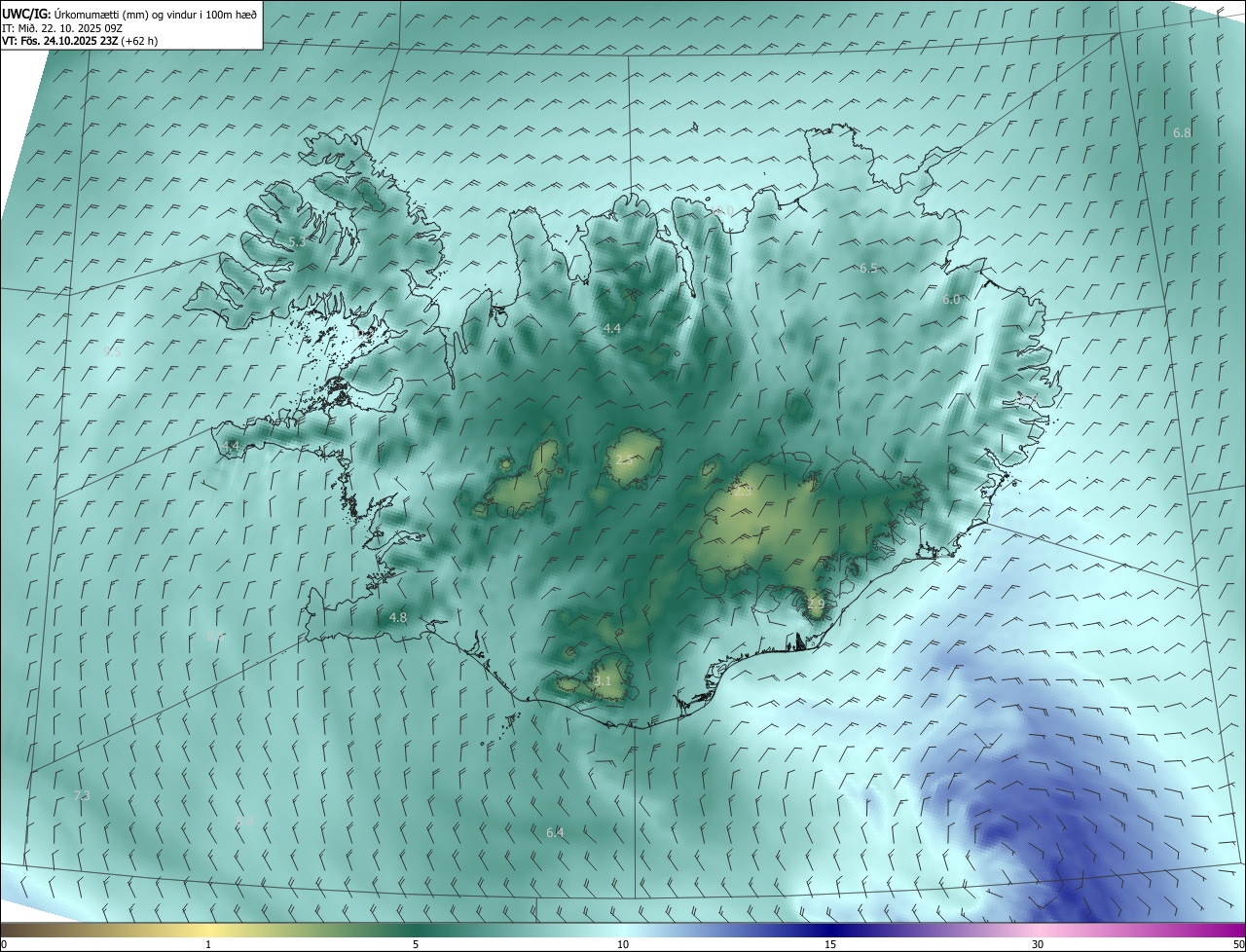The height and width of the screenshot is (952, 1246).
Task: Click the 4.8 value label
Action: 398,617
